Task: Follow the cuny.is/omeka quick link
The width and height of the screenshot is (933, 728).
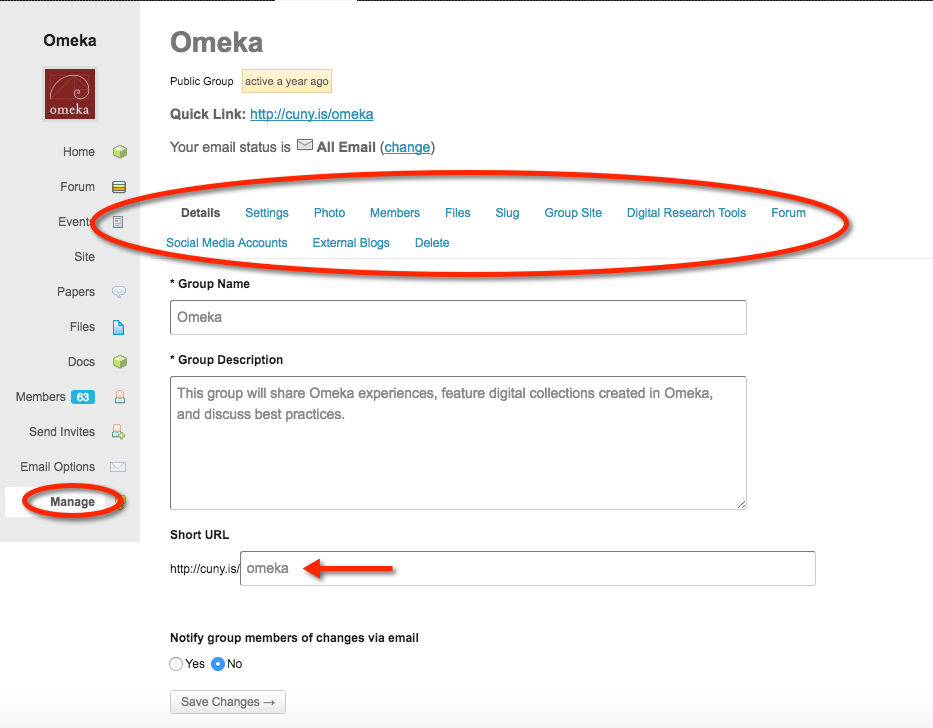Action: 312,114
